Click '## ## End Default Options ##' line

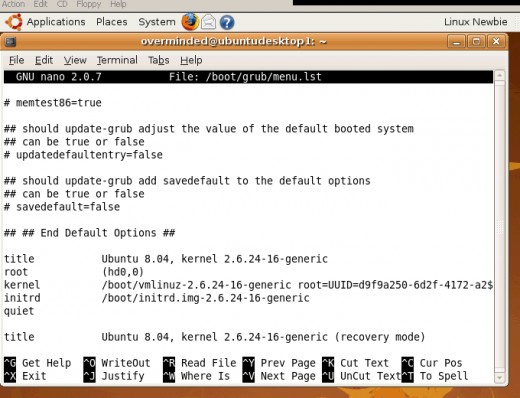pyautogui.click(x=89, y=233)
